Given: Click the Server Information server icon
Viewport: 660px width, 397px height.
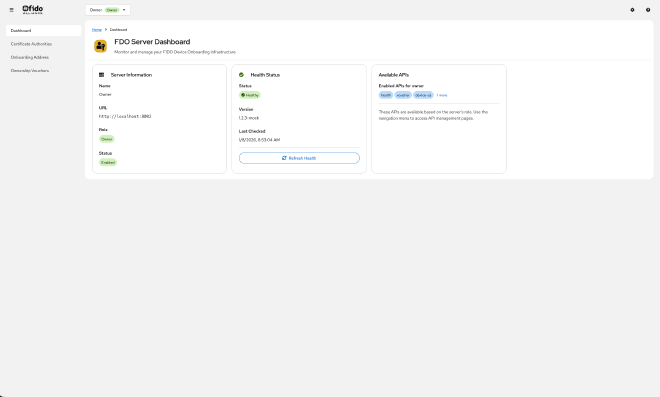Looking at the screenshot, I should click(x=101, y=75).
